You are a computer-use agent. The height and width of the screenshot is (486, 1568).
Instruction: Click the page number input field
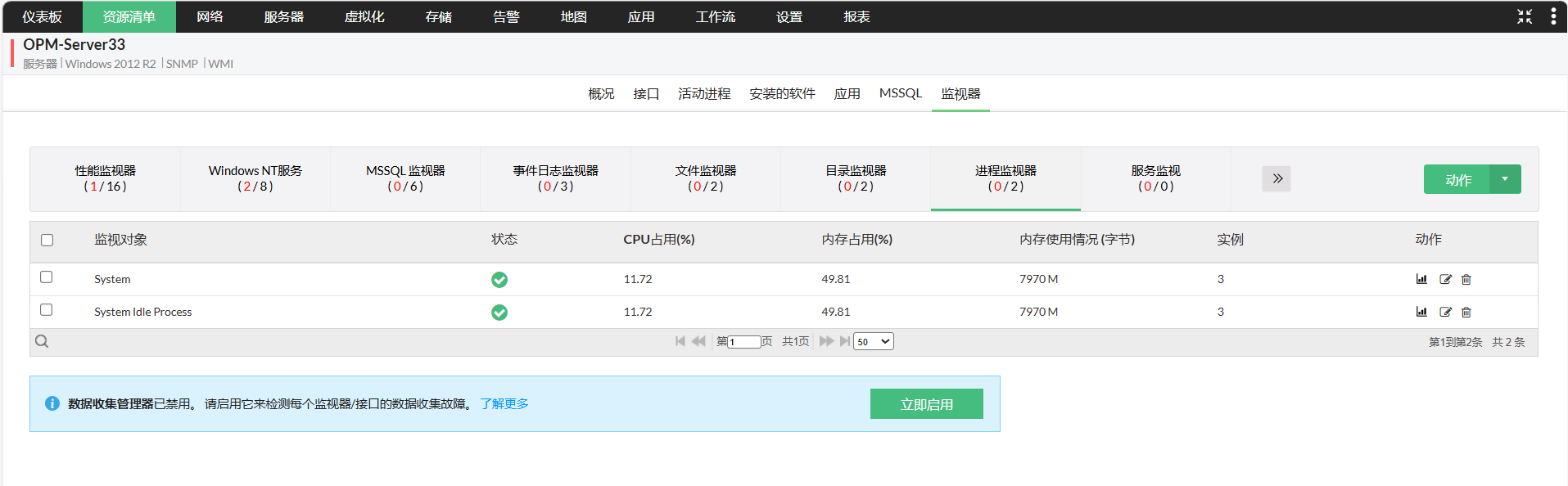[x=744, y=342]
